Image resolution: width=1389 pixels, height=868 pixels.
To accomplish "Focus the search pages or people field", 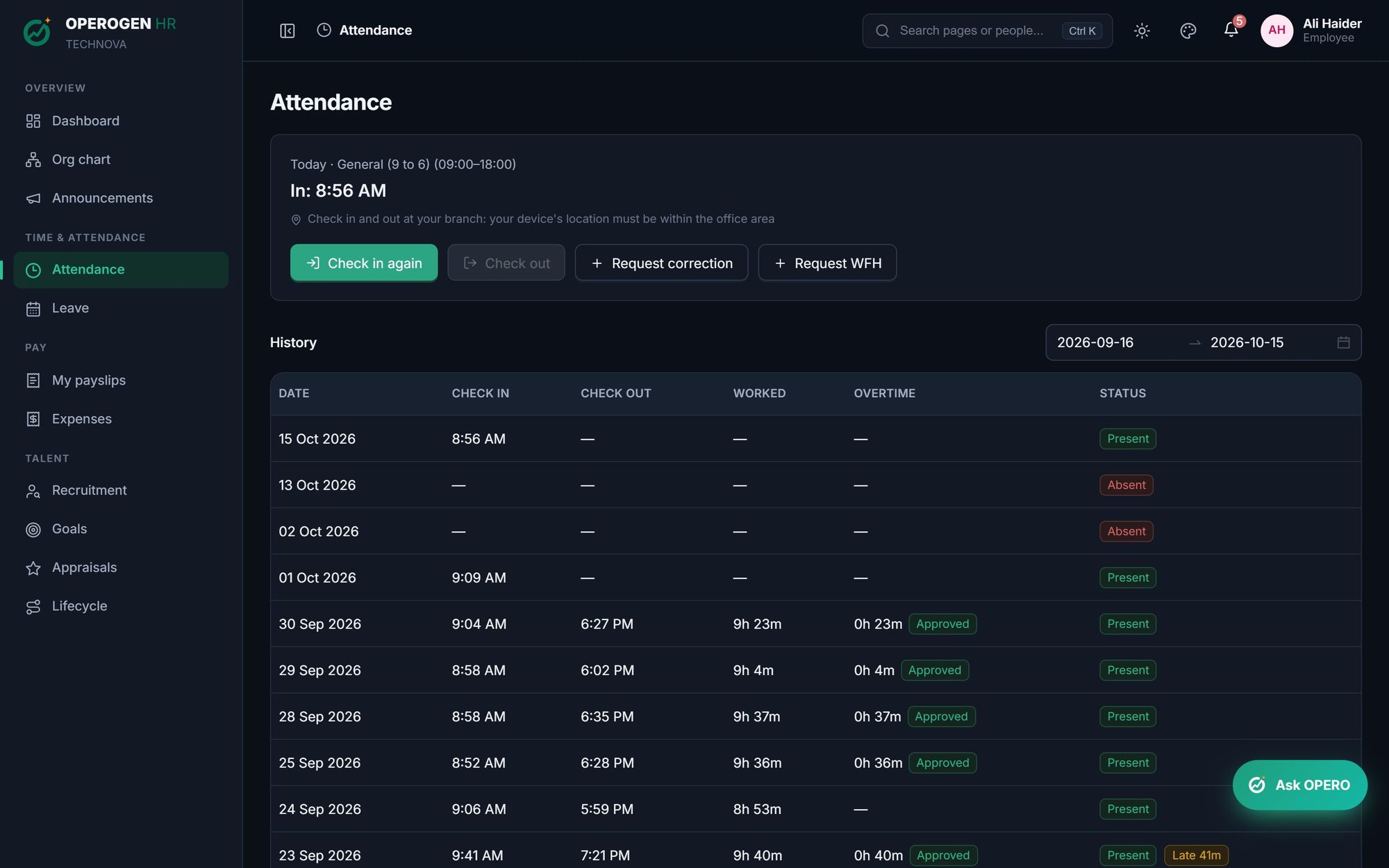I will coord(987,31).
